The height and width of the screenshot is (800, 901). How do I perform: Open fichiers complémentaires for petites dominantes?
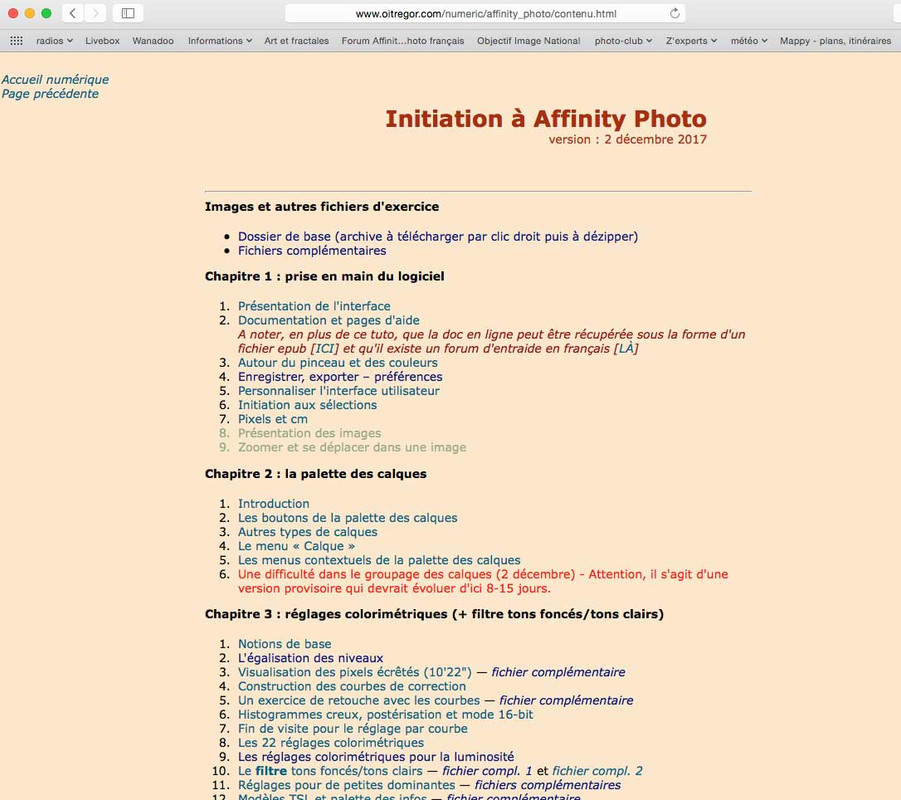pos(547,784)
